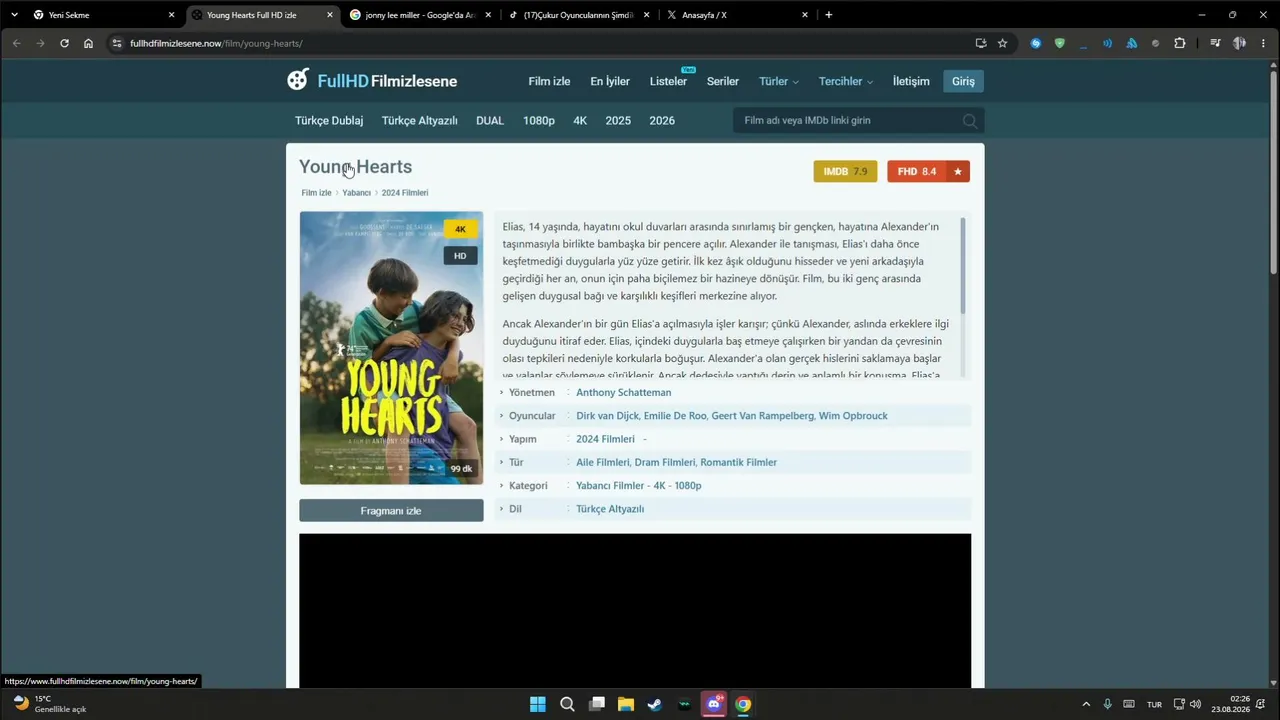Screen dimensions: 1280x720
Task: Click the star icon beside FHD 8.4 rating
Action: coord(957,172)
